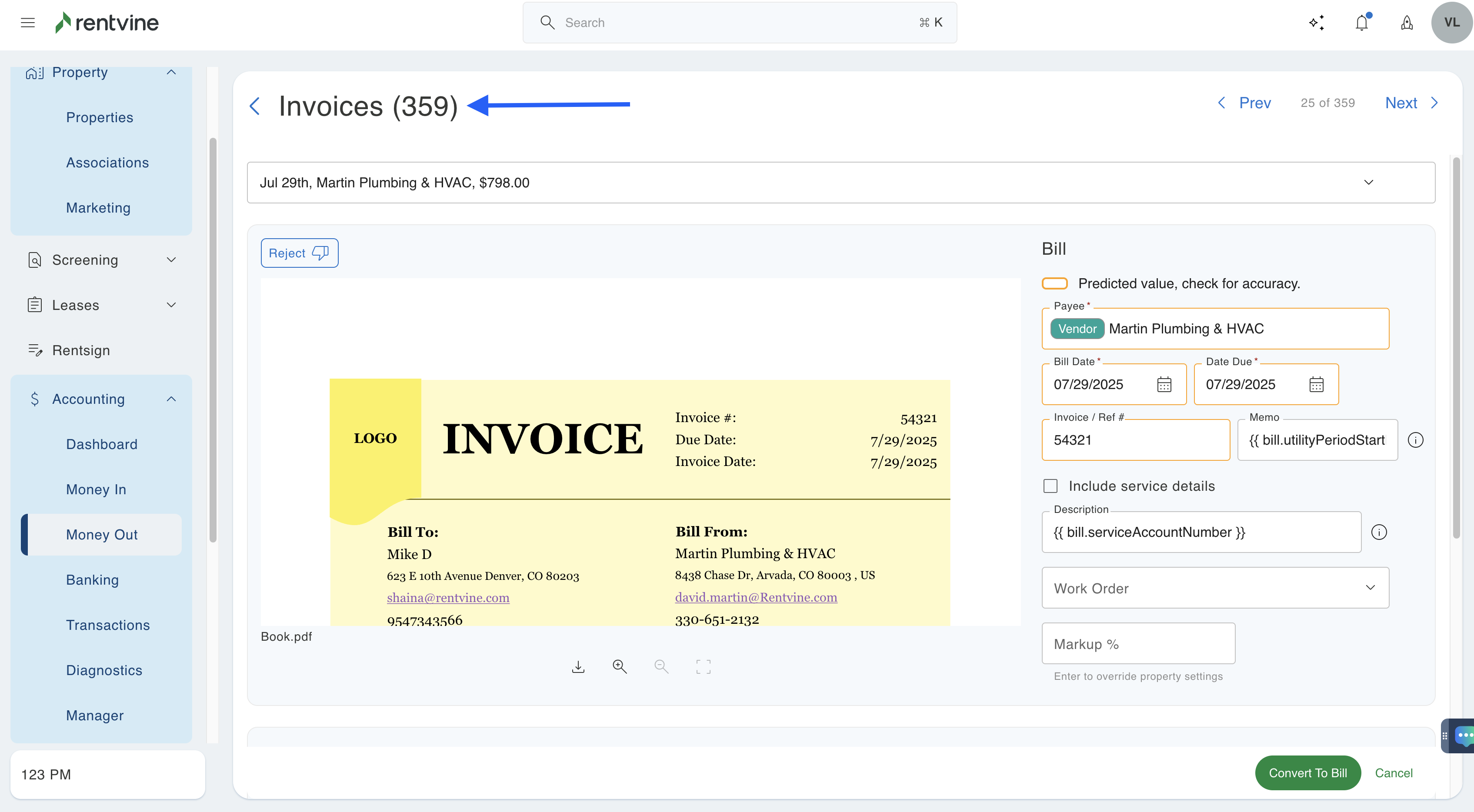Viewport: 1474px width, 812px height.
Task: Go to Banking in the sidebar
Action: pos(92,580)
